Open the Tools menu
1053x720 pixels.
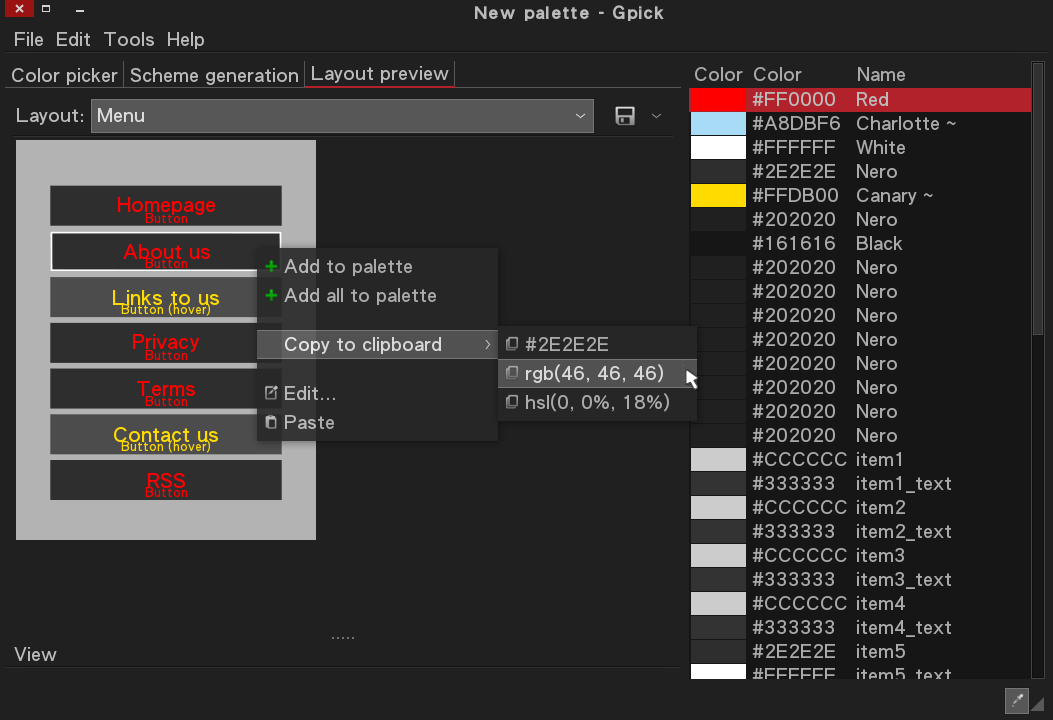click(129, 40)
